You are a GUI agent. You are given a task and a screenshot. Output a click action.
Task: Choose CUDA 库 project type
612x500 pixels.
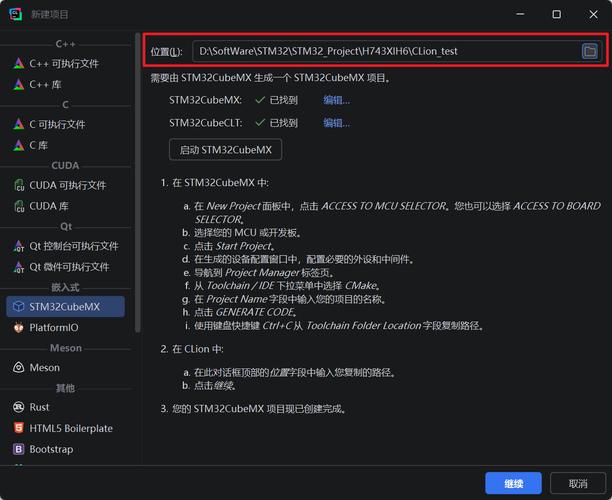coord(66,206)
